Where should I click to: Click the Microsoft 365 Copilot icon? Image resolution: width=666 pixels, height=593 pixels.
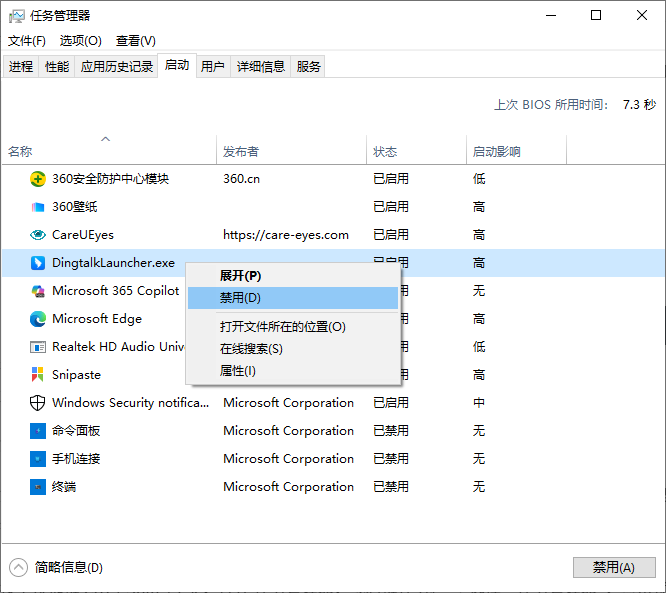38,291
